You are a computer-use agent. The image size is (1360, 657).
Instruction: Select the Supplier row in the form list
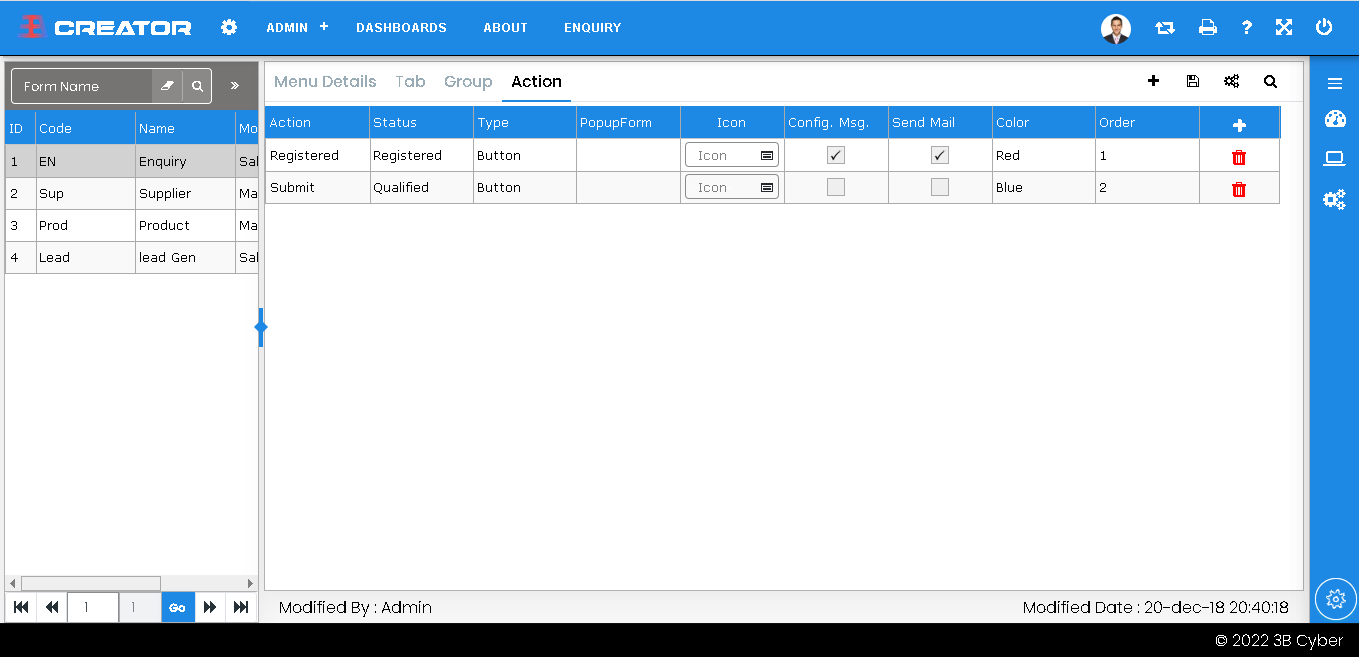click(164, 194)
